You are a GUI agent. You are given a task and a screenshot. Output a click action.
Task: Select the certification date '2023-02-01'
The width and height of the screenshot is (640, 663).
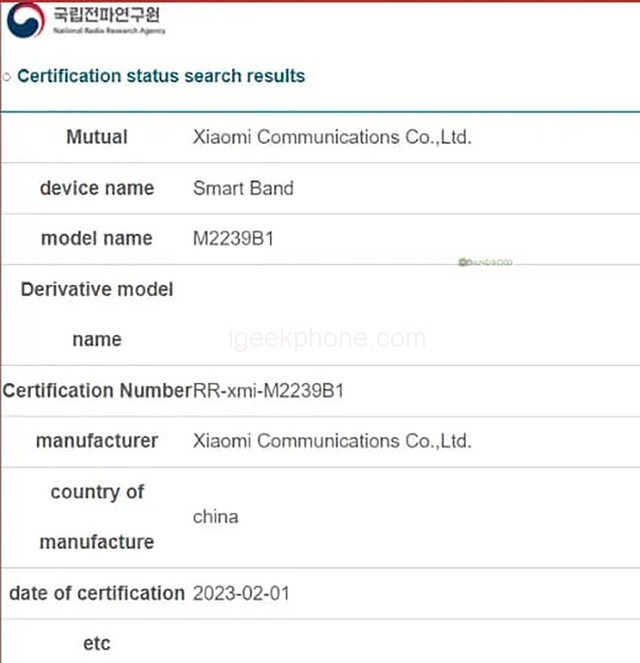242,593
